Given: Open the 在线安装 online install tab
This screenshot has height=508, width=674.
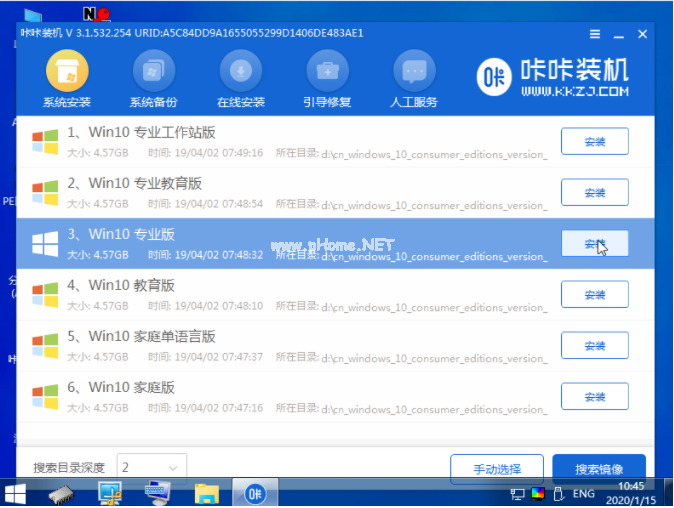Looking at the screenshot, I should click(241, 79).
